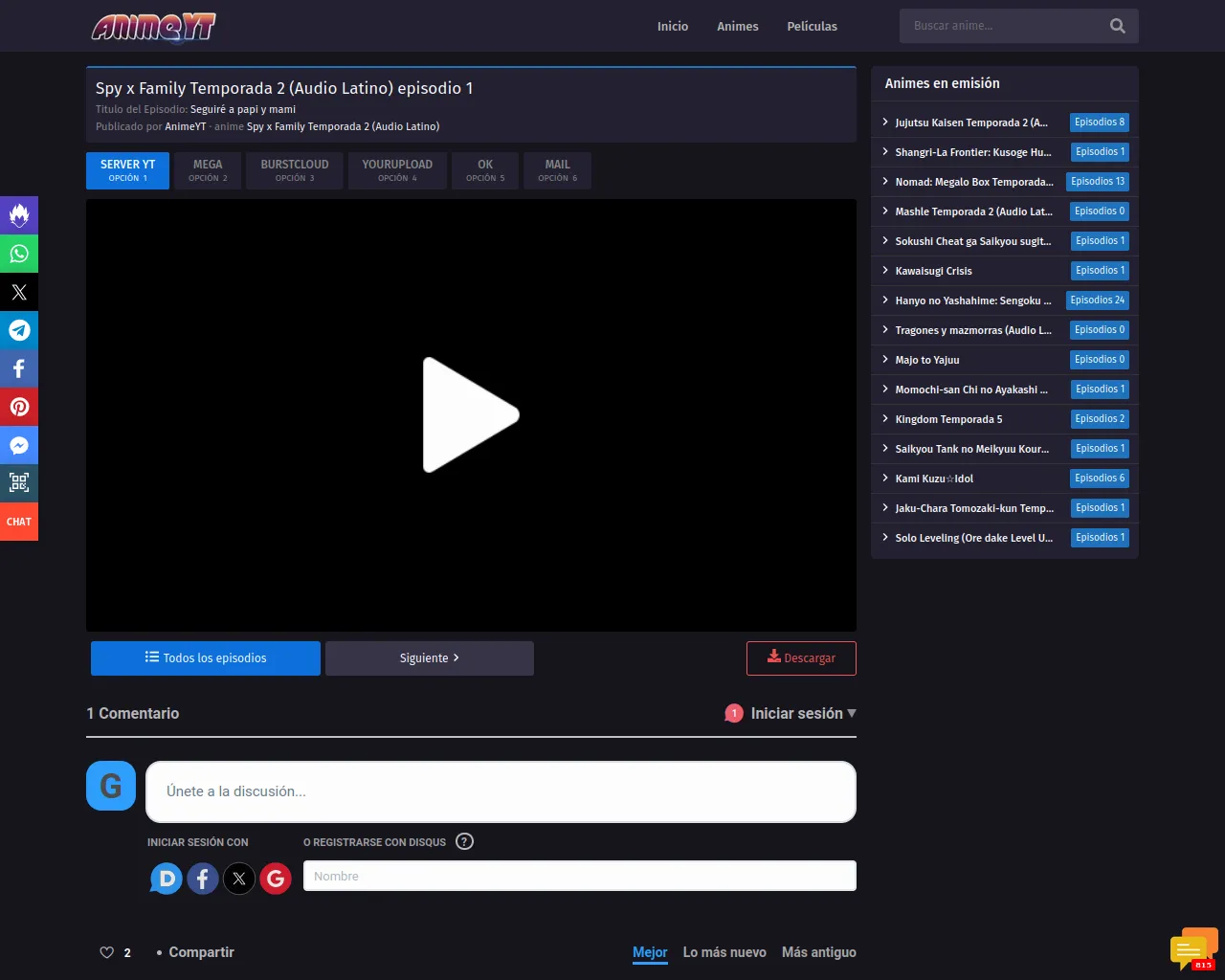The width and height of the screenshot is (1225, 980).
Task: Click the Descargar download button
Action: click(x=801, y=658)
